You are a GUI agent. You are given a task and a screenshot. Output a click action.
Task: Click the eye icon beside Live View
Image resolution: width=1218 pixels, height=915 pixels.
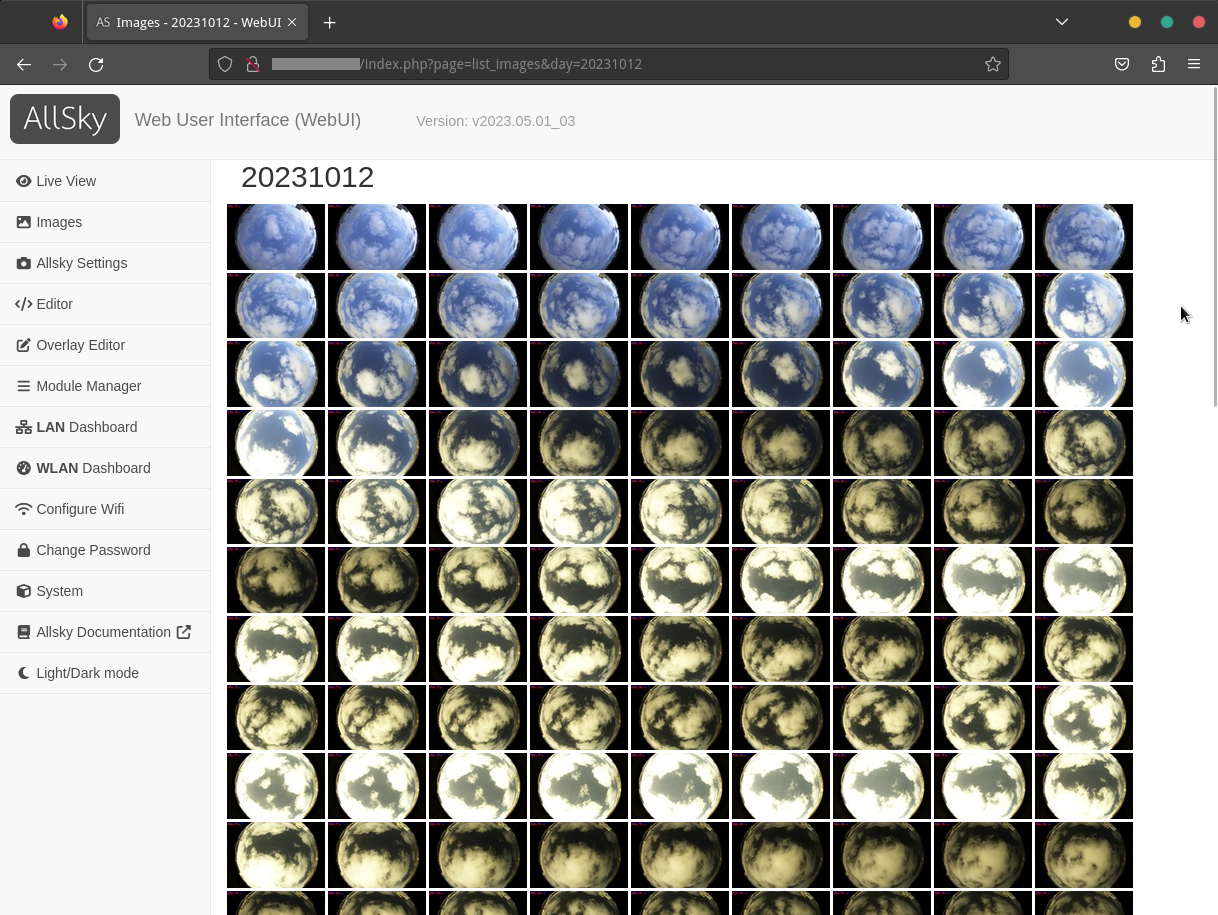coord(24,181)
